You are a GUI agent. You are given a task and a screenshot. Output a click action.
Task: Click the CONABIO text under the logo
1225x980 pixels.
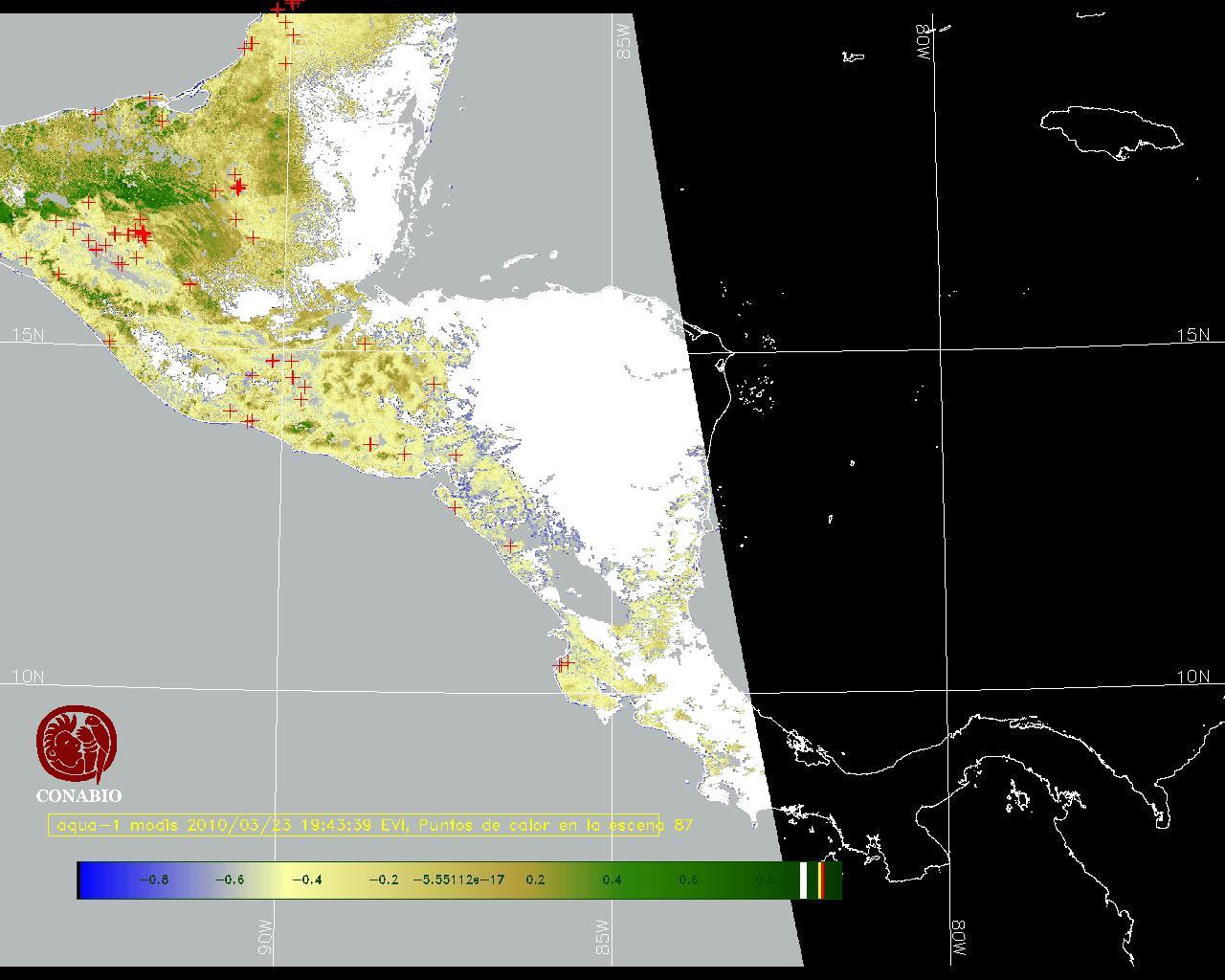[x=78, y=796]
